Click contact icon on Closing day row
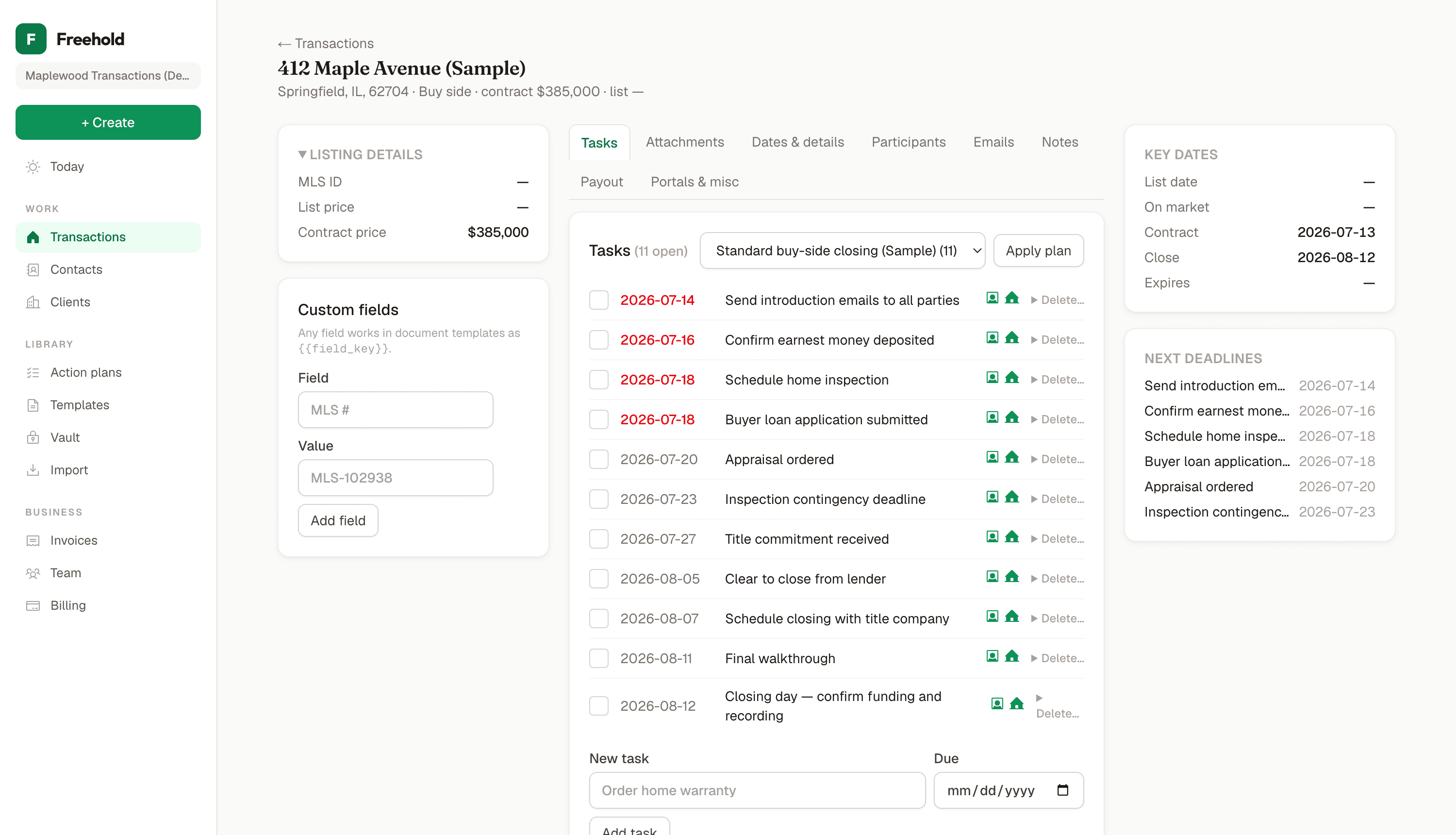Screen dimensions: 1456x835 [997, 703]
